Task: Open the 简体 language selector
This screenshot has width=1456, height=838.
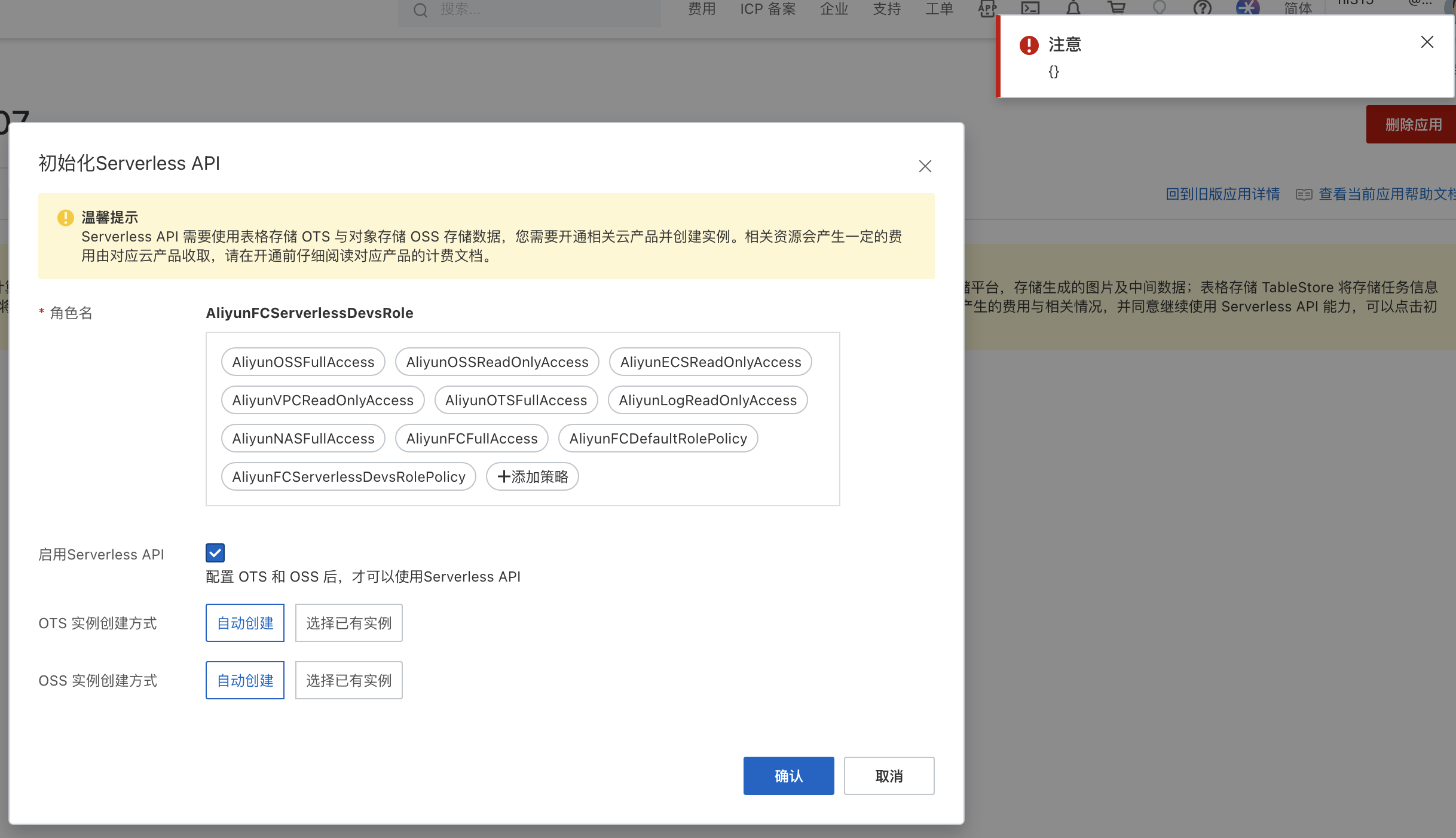Action: 1298,8
